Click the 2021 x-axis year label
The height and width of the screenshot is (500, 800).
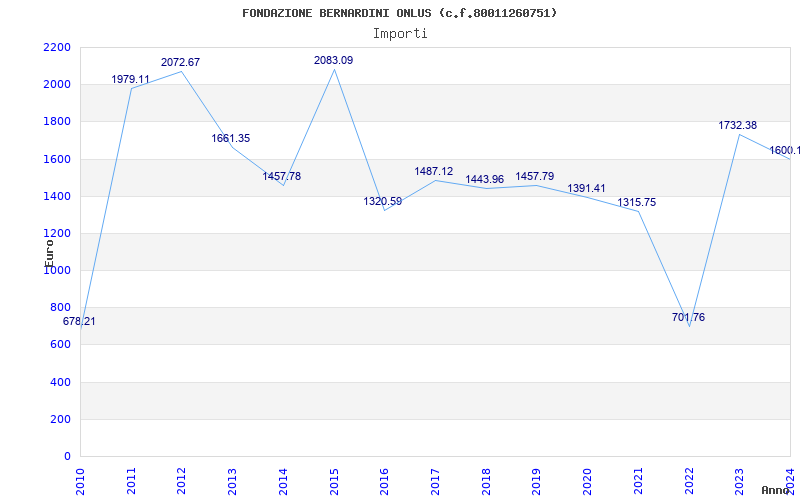[x=638, y=481]
